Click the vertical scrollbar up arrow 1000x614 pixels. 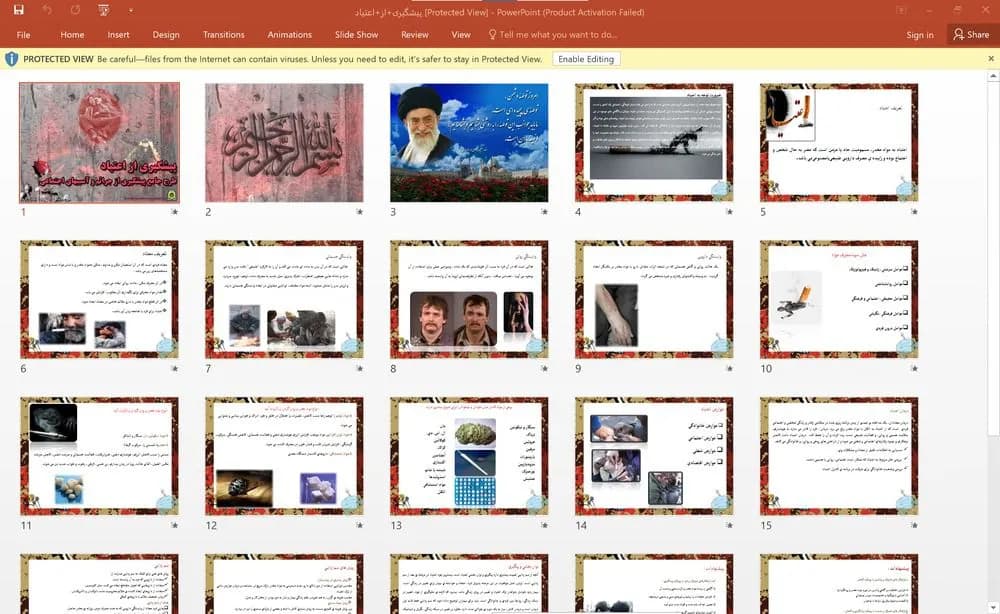[x=993, y=77]
